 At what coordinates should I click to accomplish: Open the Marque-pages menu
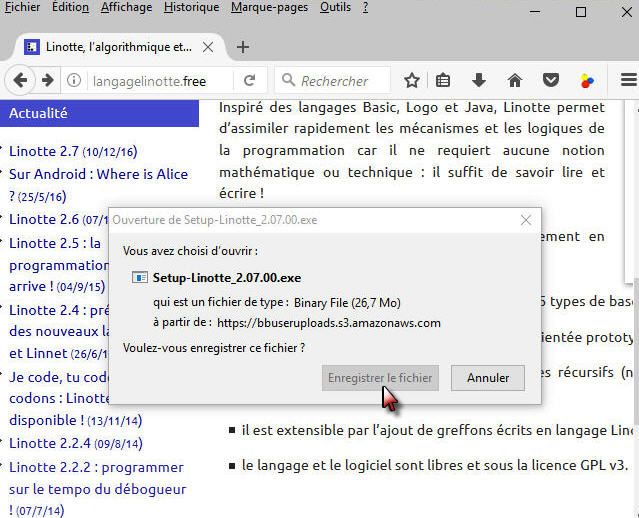tap(269, 7)
